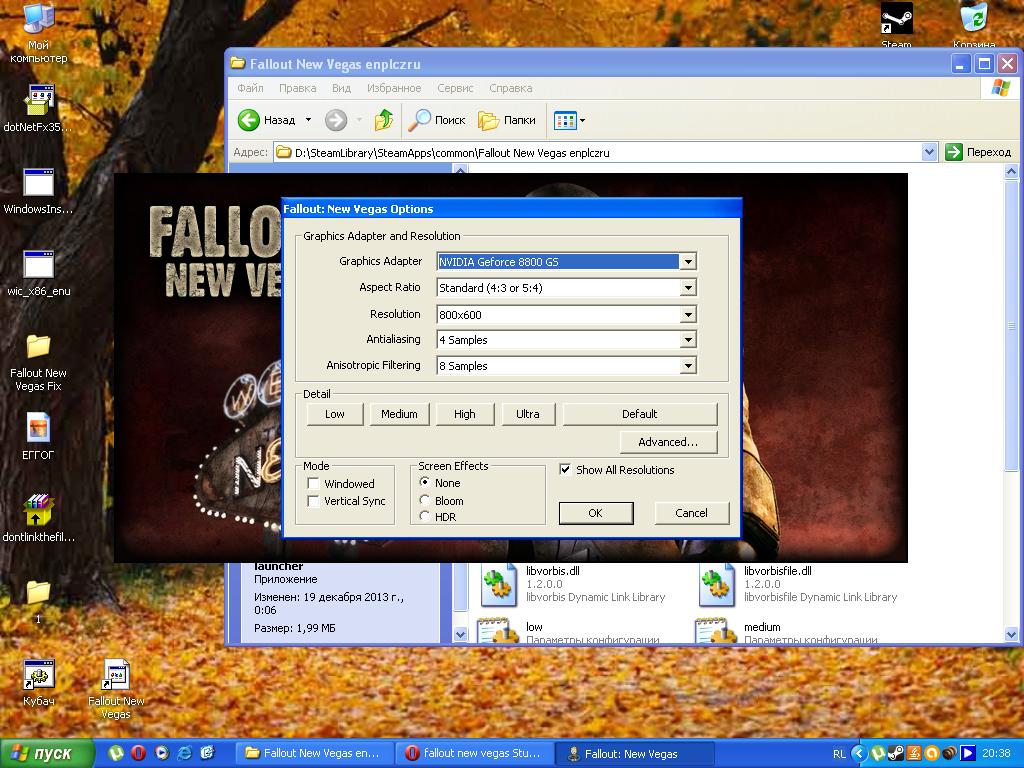
Task: Select the Steam desktop shortcut
Action: coord(896,18)
